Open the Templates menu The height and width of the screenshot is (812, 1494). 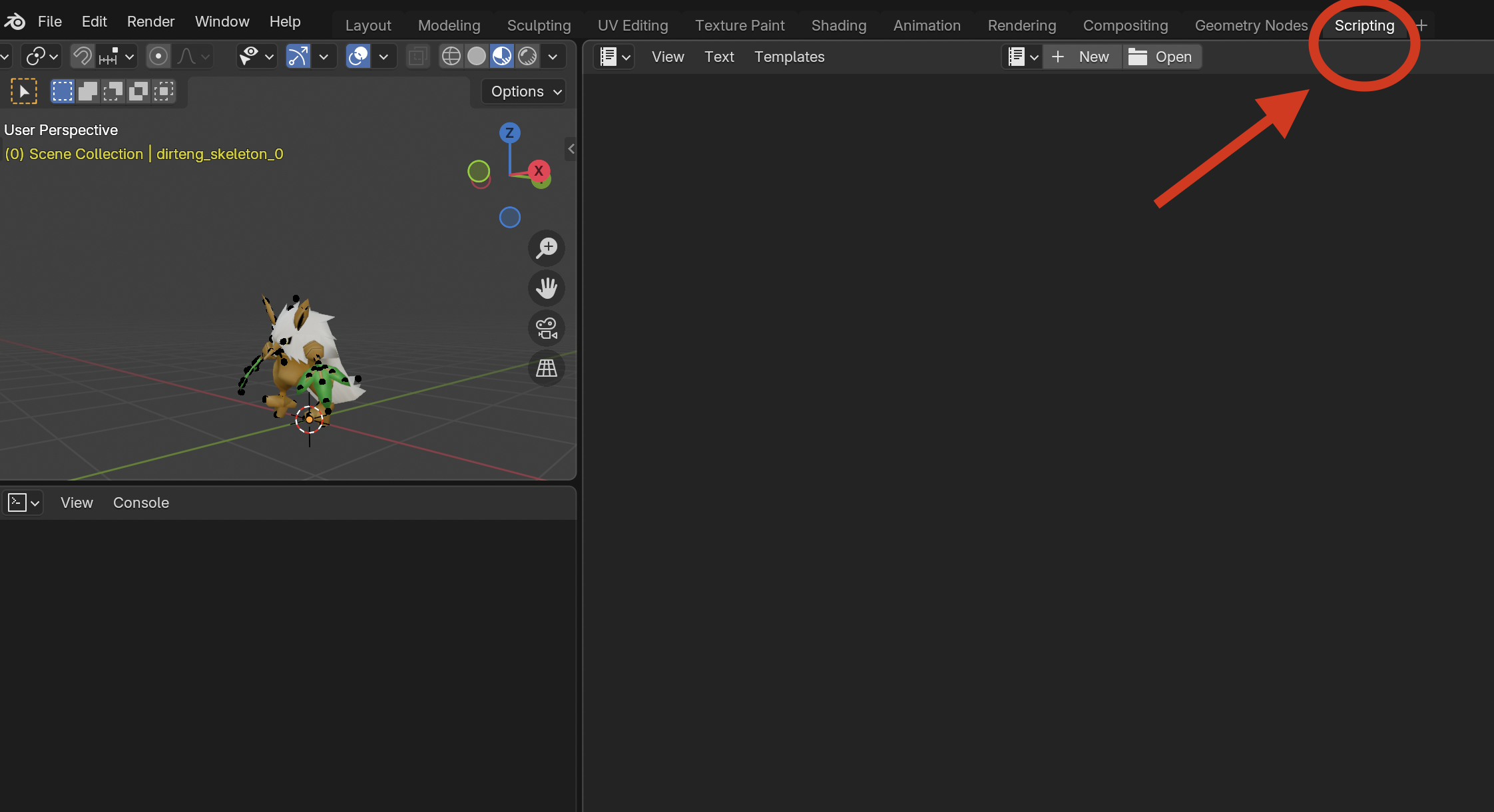[x=789, y=57]
